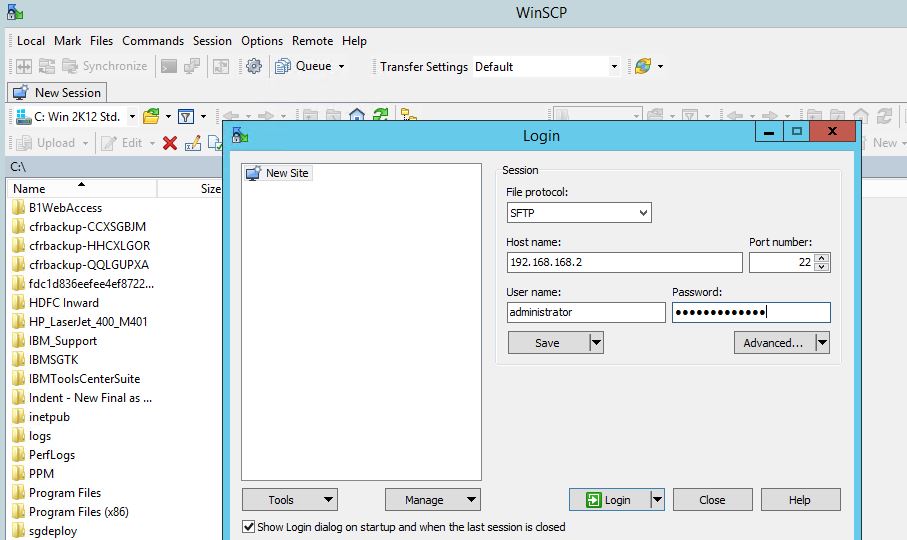Screen dimensions: 907x540
Task: Click the local home directory icon
Action: click(x=357, y=116)
